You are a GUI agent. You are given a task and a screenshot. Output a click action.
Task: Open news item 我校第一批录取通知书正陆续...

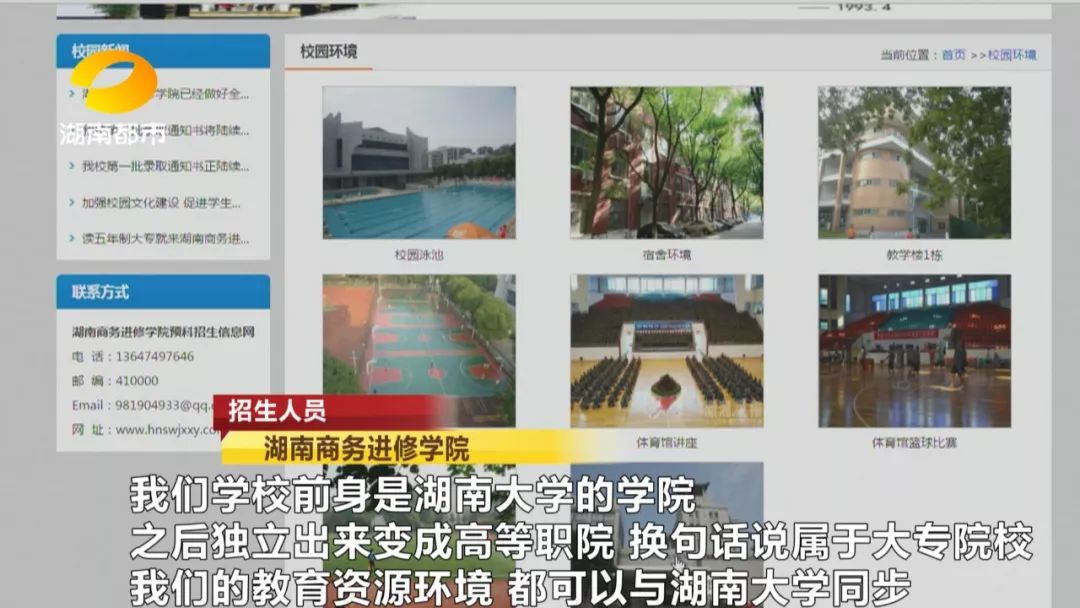(x=165, y=166)
